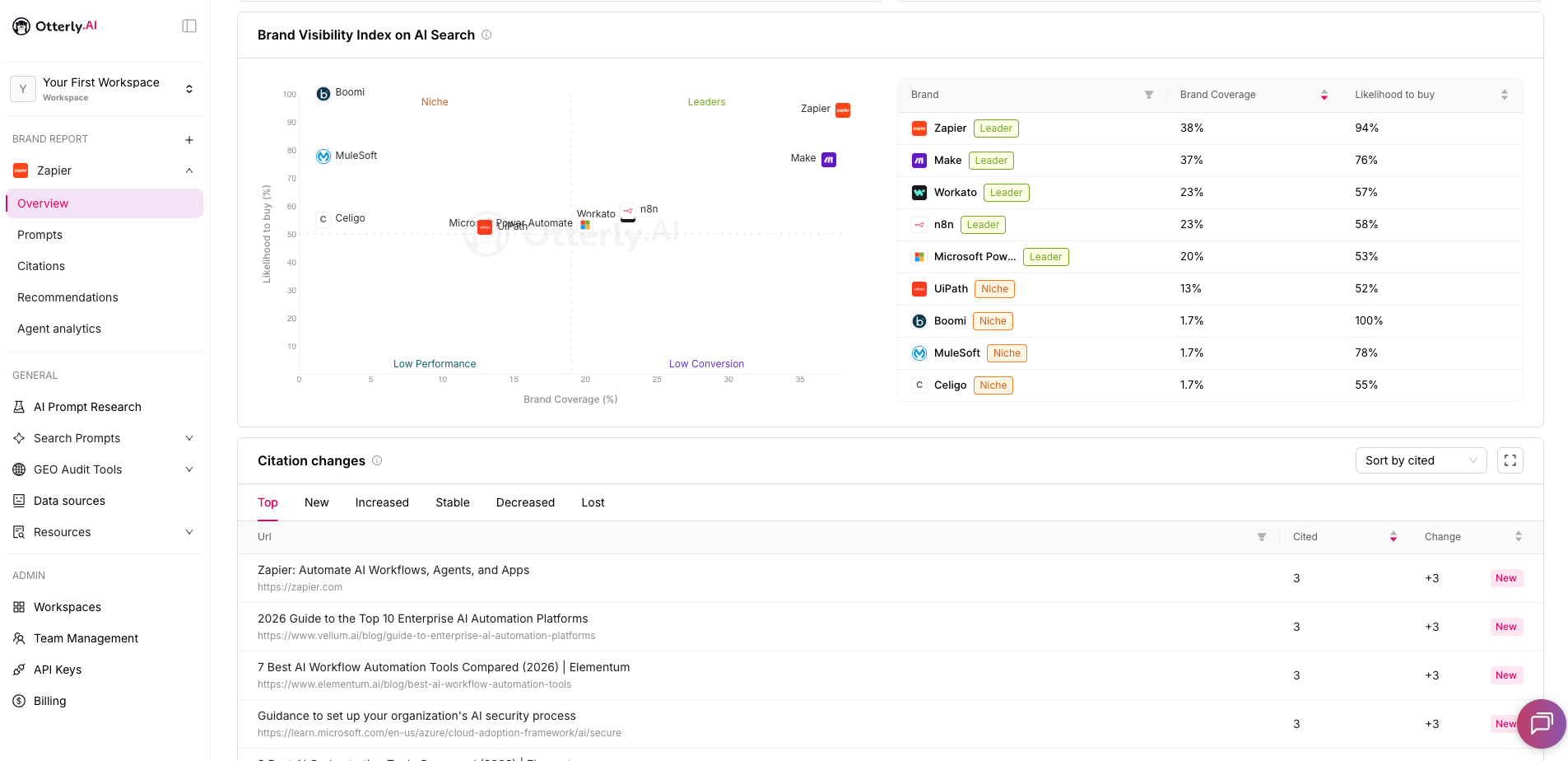Click the Zapier point on the chart
This screenshot has width=1568, height=761.
[x=843, y=110]
